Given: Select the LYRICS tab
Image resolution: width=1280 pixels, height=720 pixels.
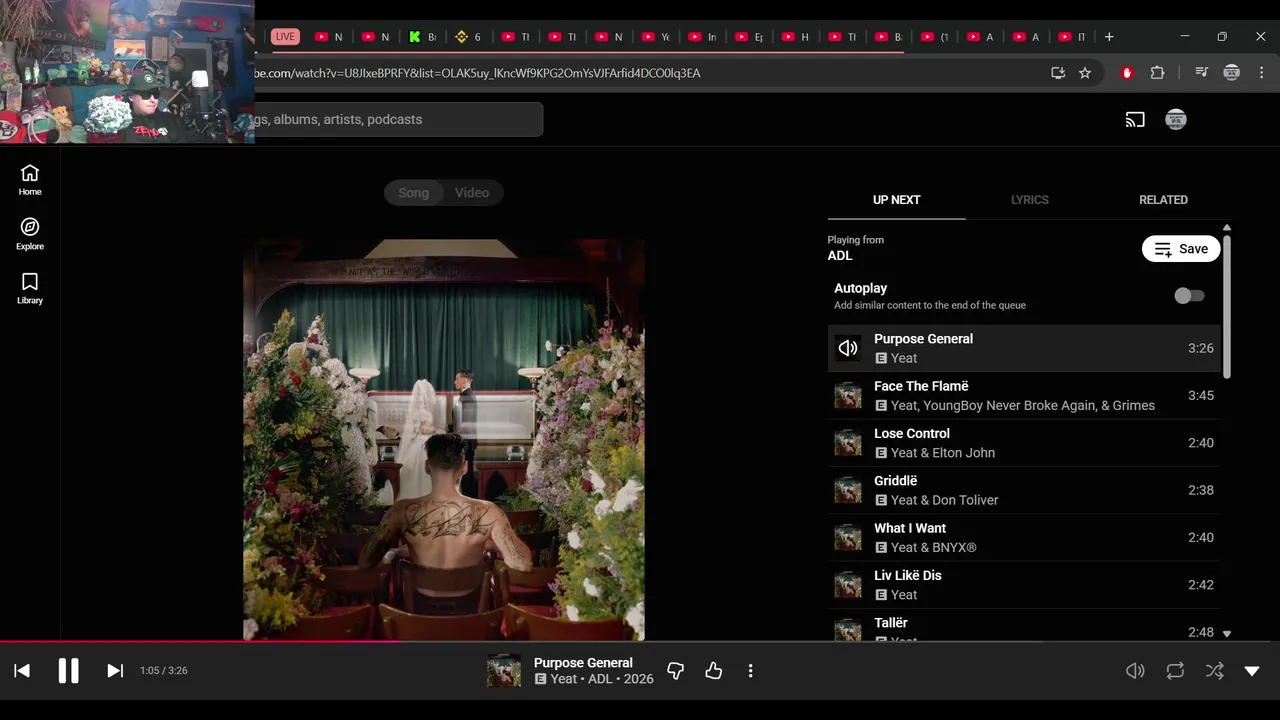Looking at the screenshot, I should pyautogui.click(x=1029, y=200).
